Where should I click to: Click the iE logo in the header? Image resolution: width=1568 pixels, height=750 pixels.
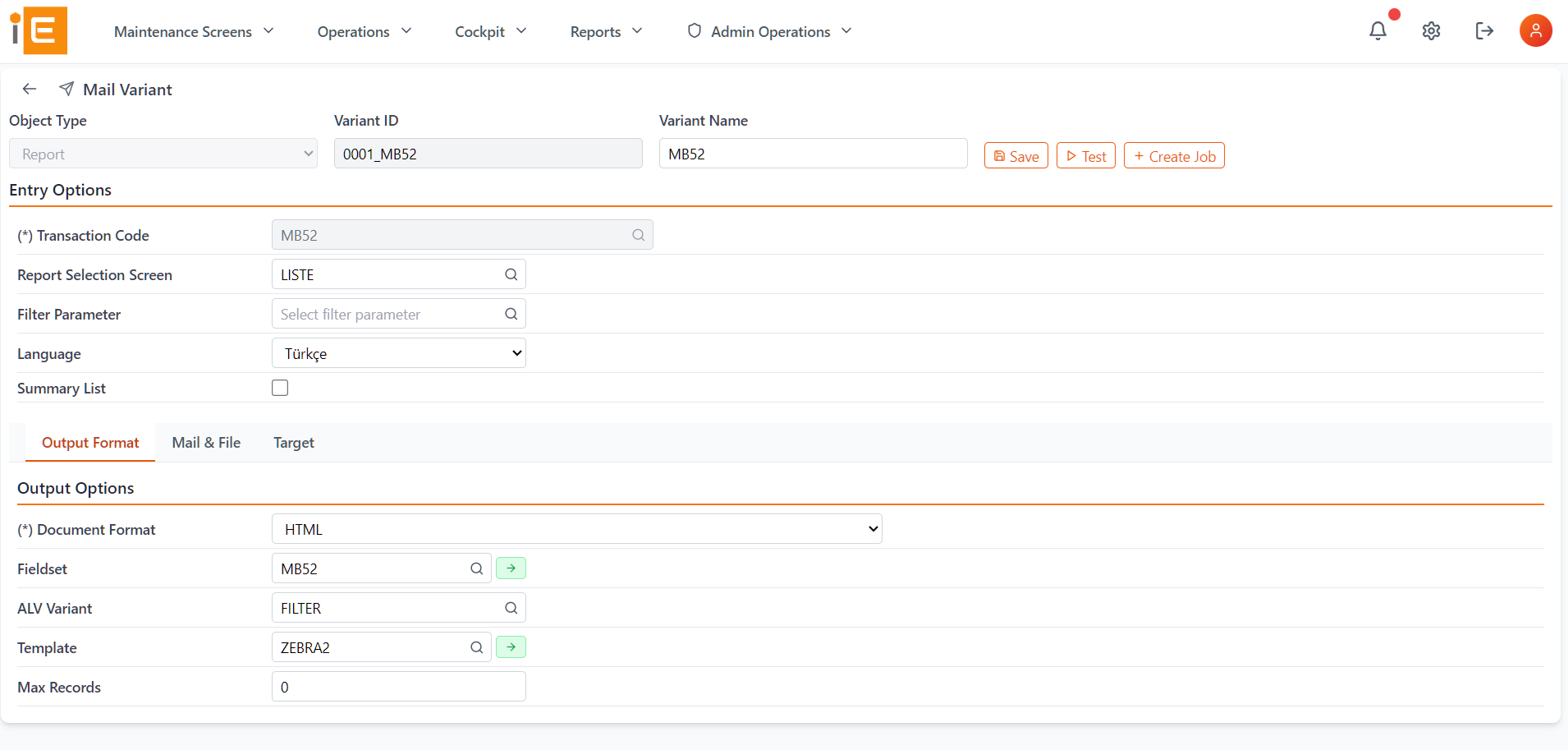click(x=38, y=30)
